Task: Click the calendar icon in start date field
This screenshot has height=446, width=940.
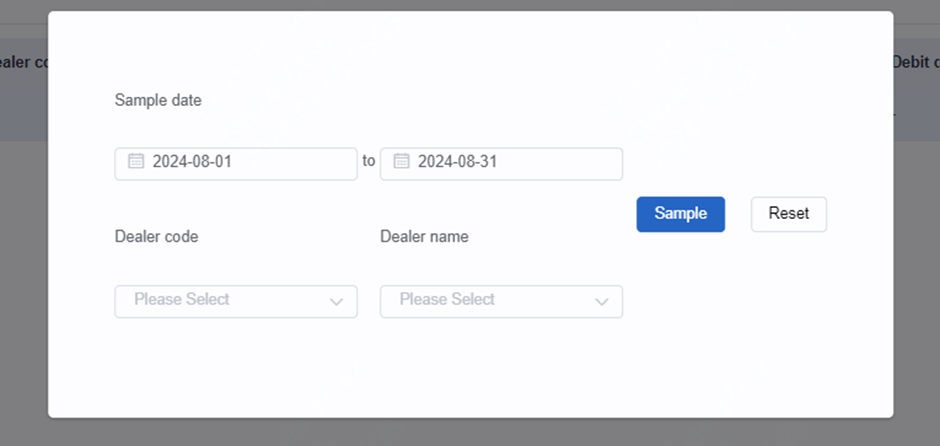Action: click(x=136, y=161)
